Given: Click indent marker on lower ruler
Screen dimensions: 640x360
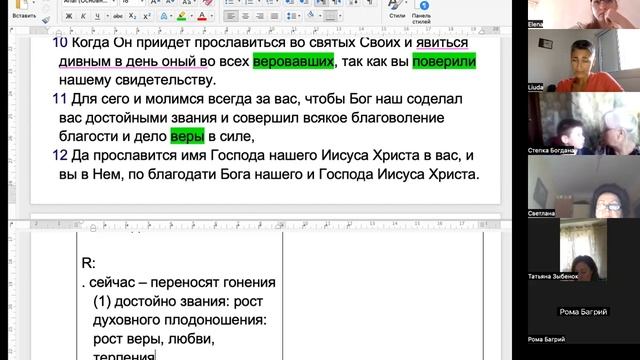Looking at the screenshot, I should click(x=93, y=228).
